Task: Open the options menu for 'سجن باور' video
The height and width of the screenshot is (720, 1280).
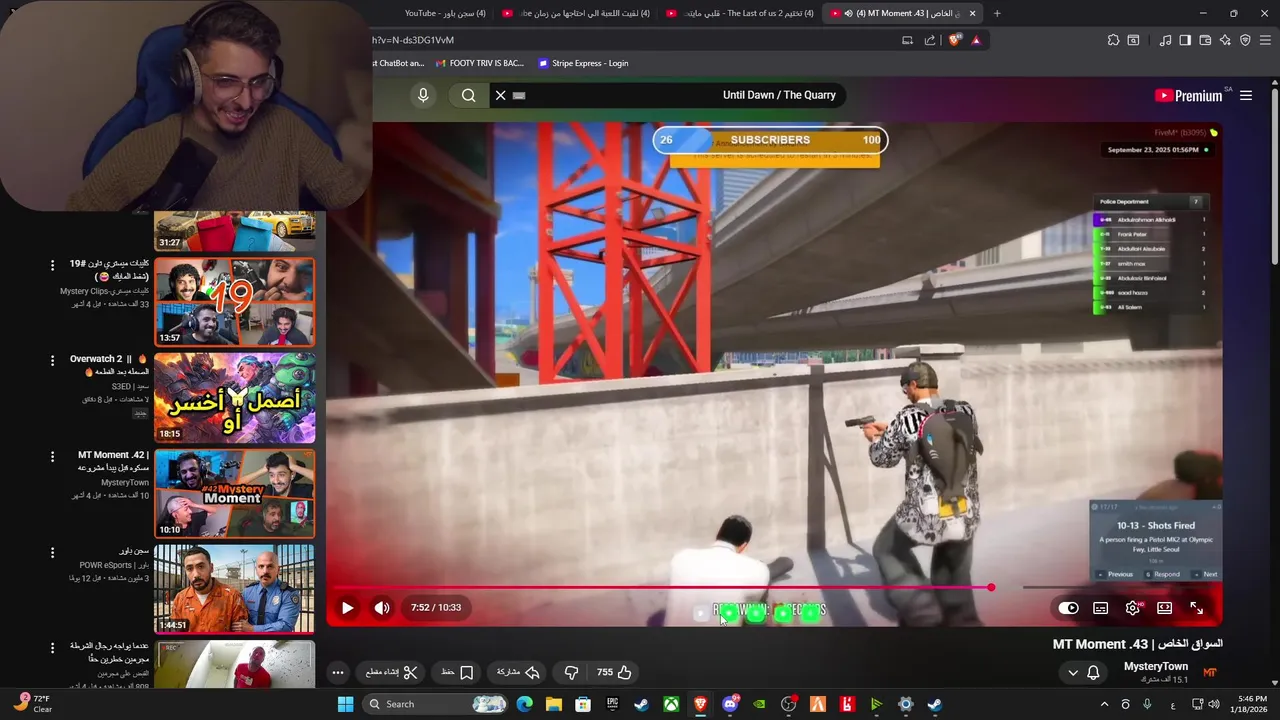Action: 52,552
